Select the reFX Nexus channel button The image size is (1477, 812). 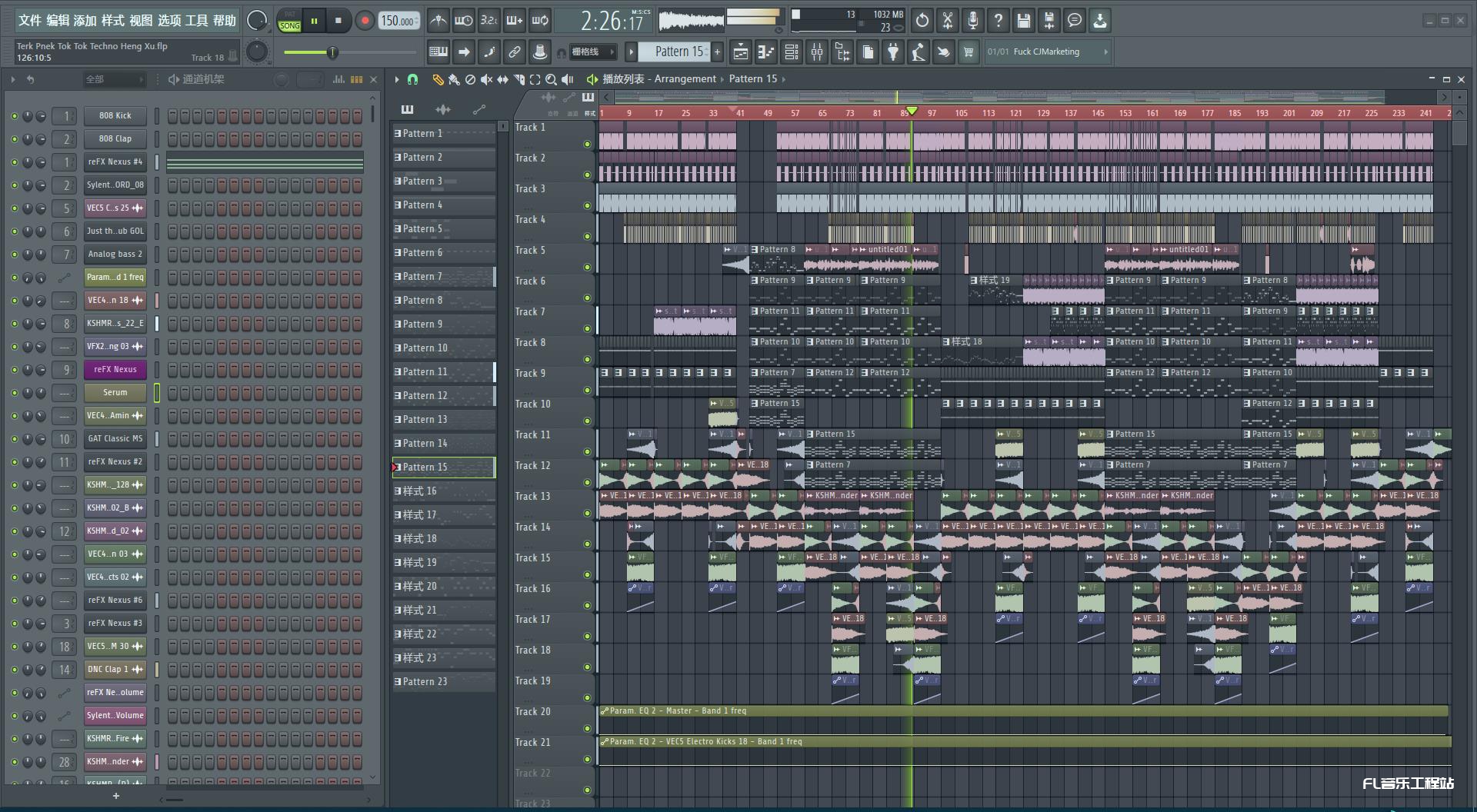(115, 370)
